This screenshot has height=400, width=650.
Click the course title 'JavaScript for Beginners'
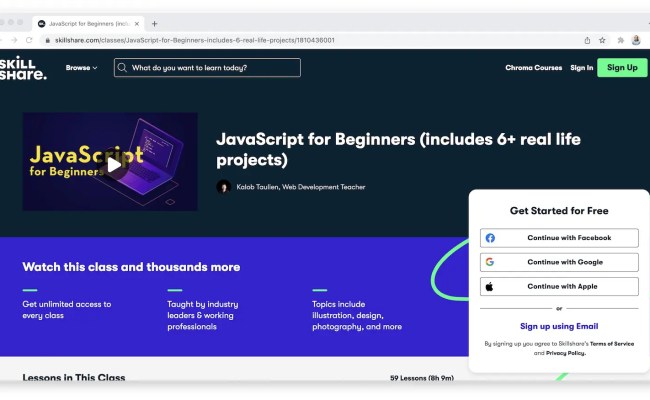pyautogui.click(x=398, y=150)
